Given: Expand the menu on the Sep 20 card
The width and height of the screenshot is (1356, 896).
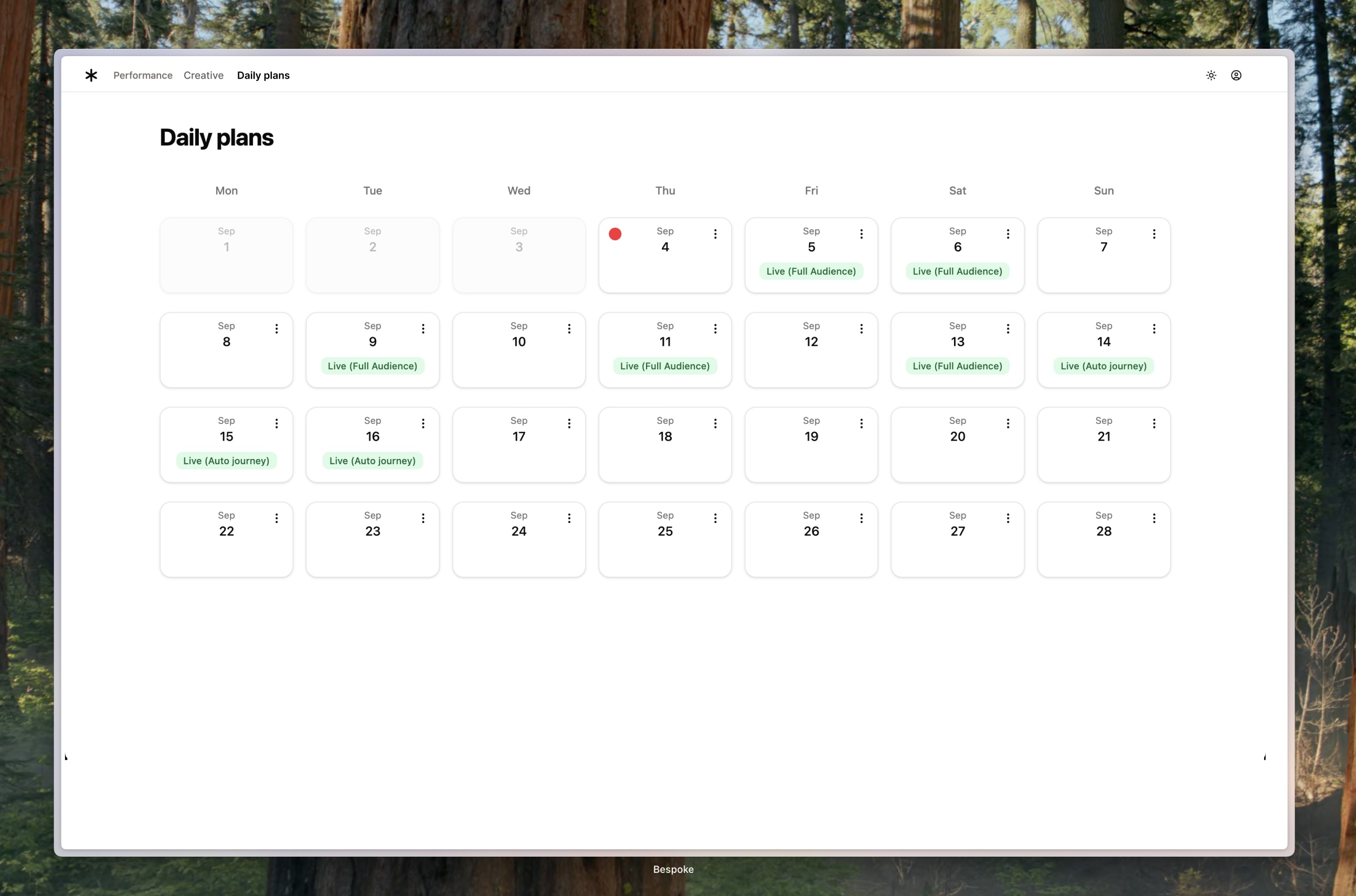Looking at the screenshot, I should (1008, 423).
